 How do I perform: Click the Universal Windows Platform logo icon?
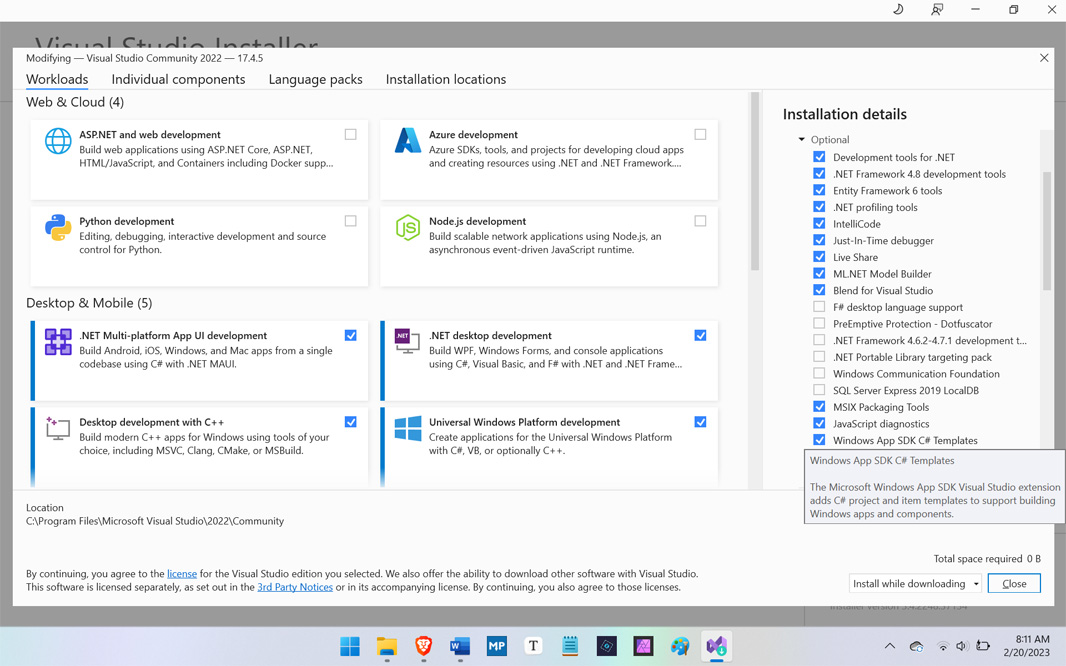click(x=407, y=429)
